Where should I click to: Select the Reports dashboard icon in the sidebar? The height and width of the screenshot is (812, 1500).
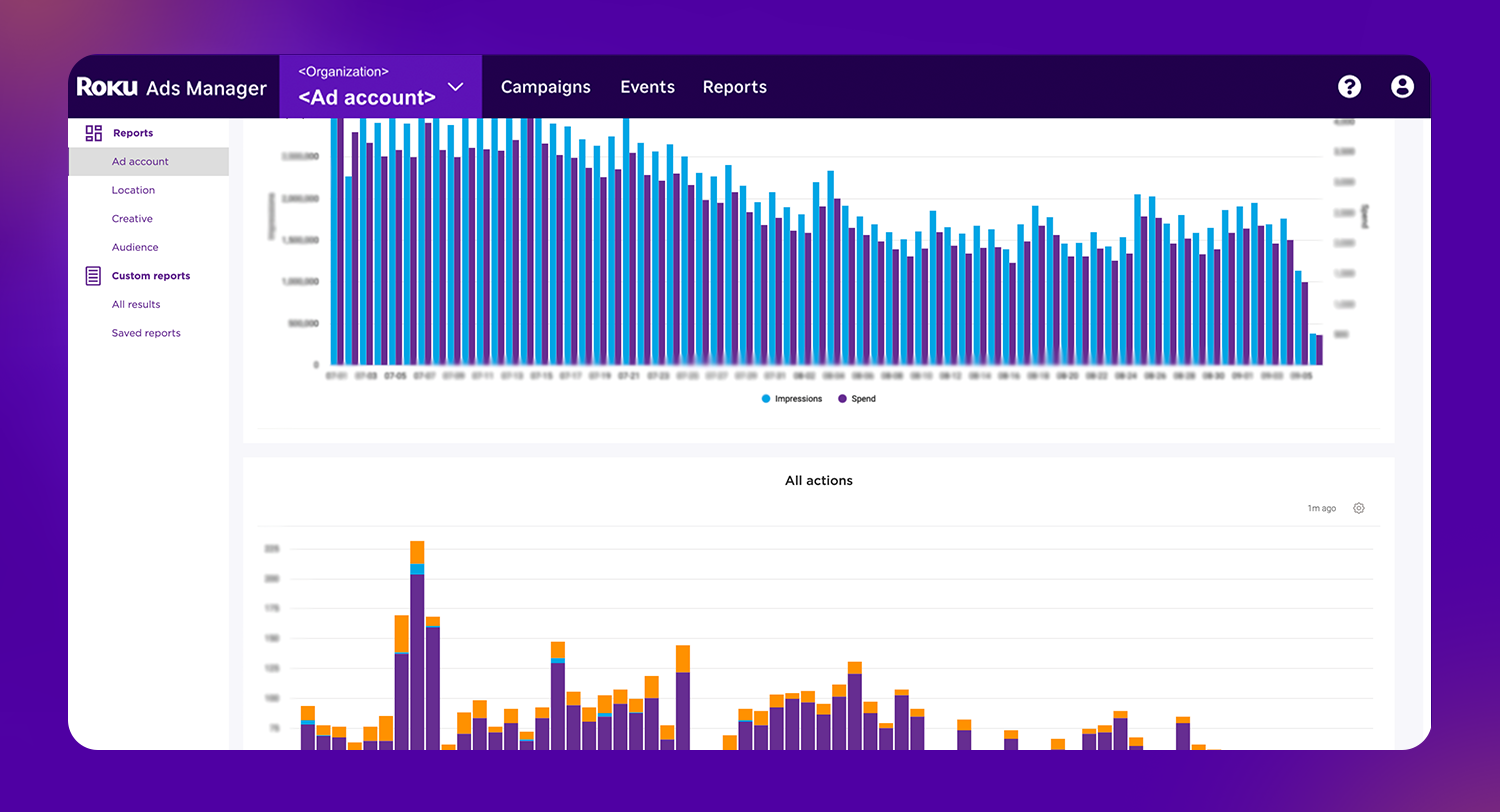[x=95, y=132]
